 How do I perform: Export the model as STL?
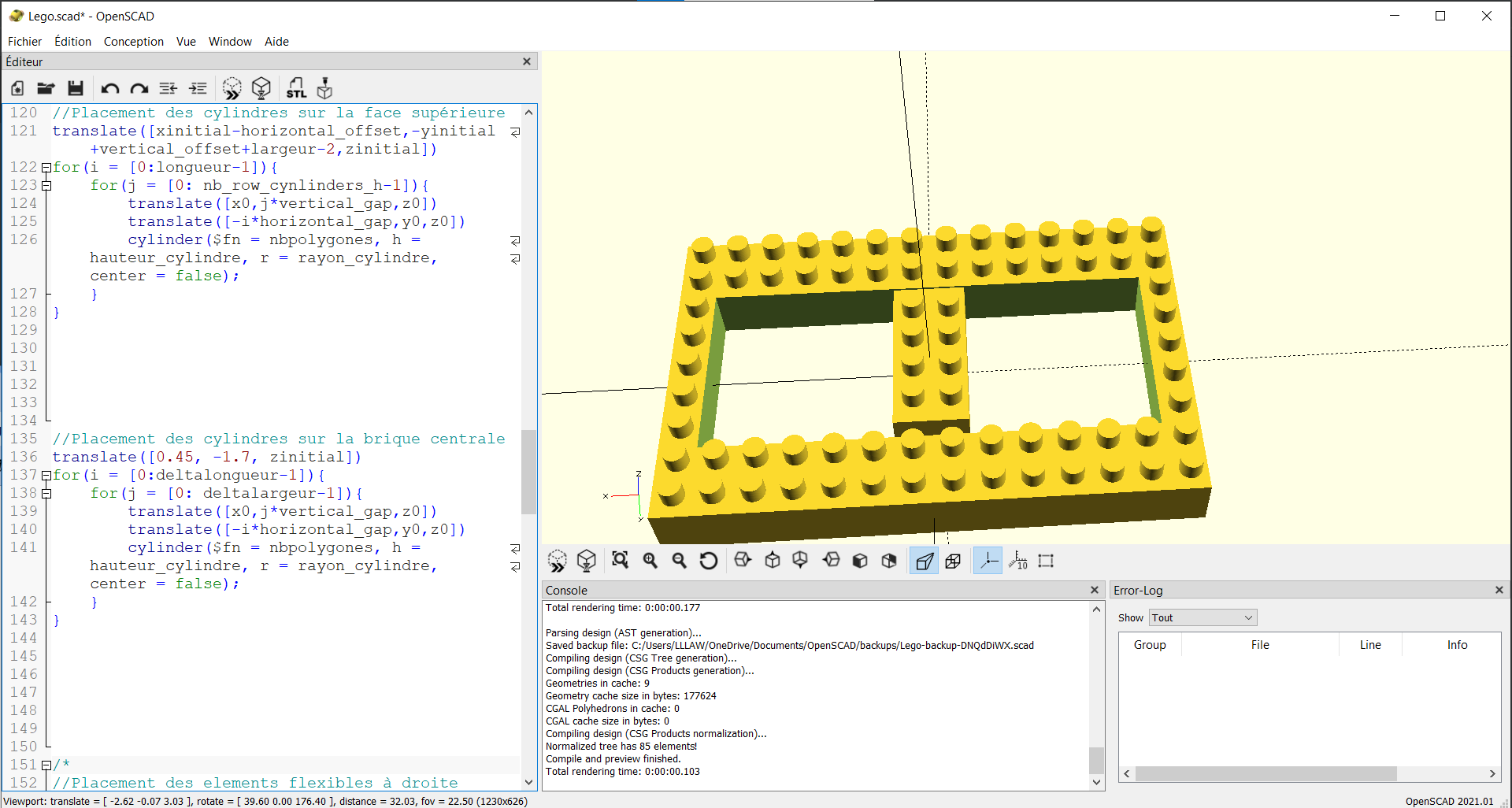point(296,88)
